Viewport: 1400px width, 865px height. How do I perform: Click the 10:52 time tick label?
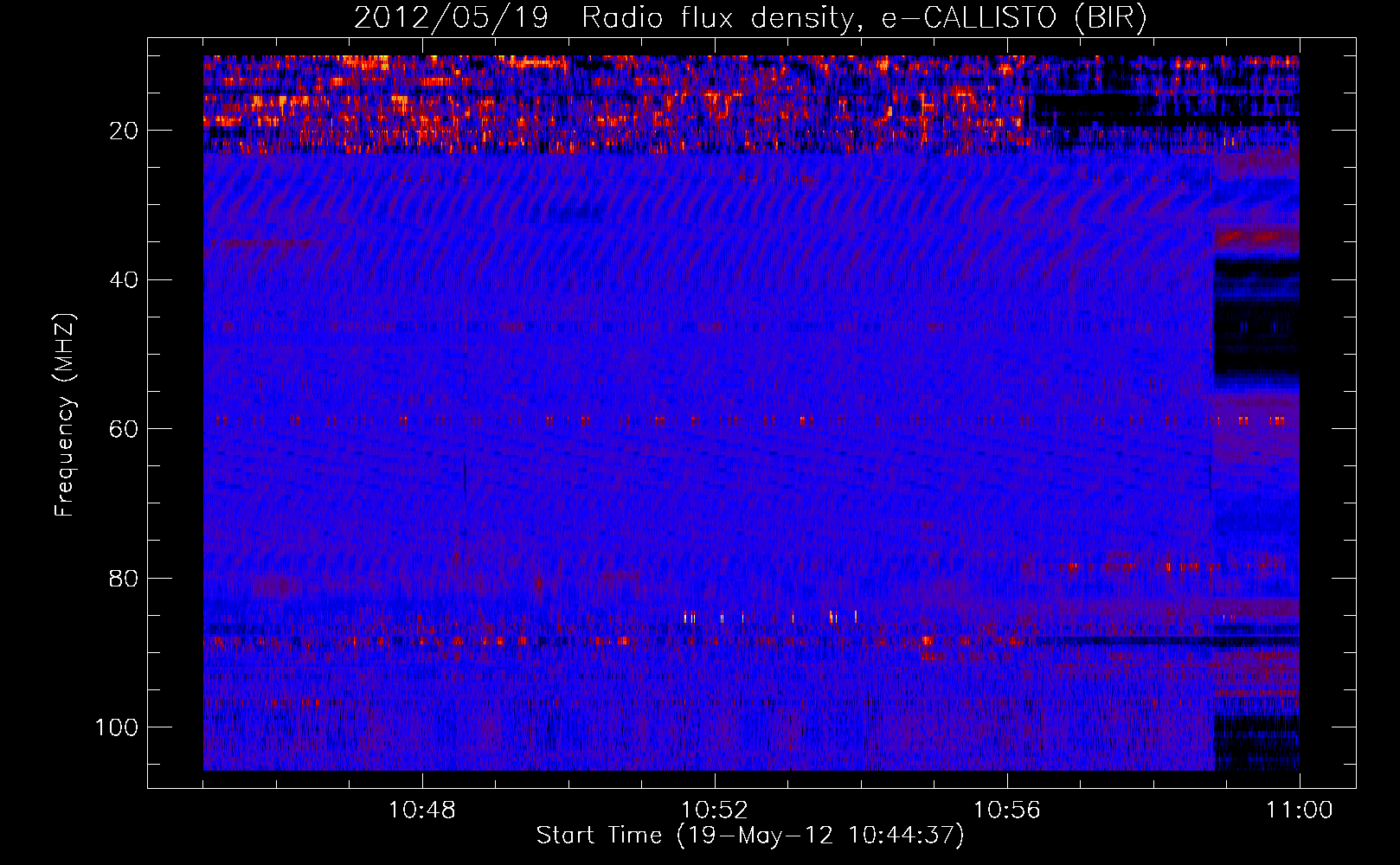pyautogui.click(x=715, y=811)
